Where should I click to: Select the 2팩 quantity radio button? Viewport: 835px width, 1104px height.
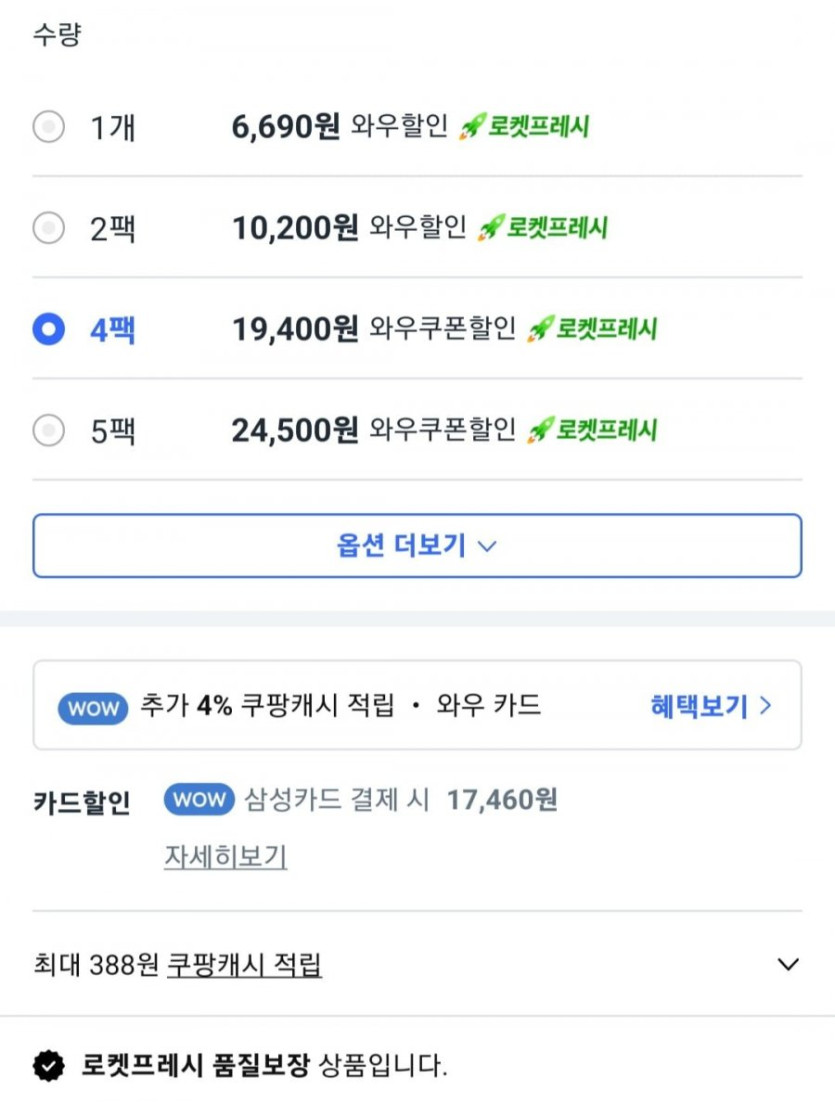48,229
